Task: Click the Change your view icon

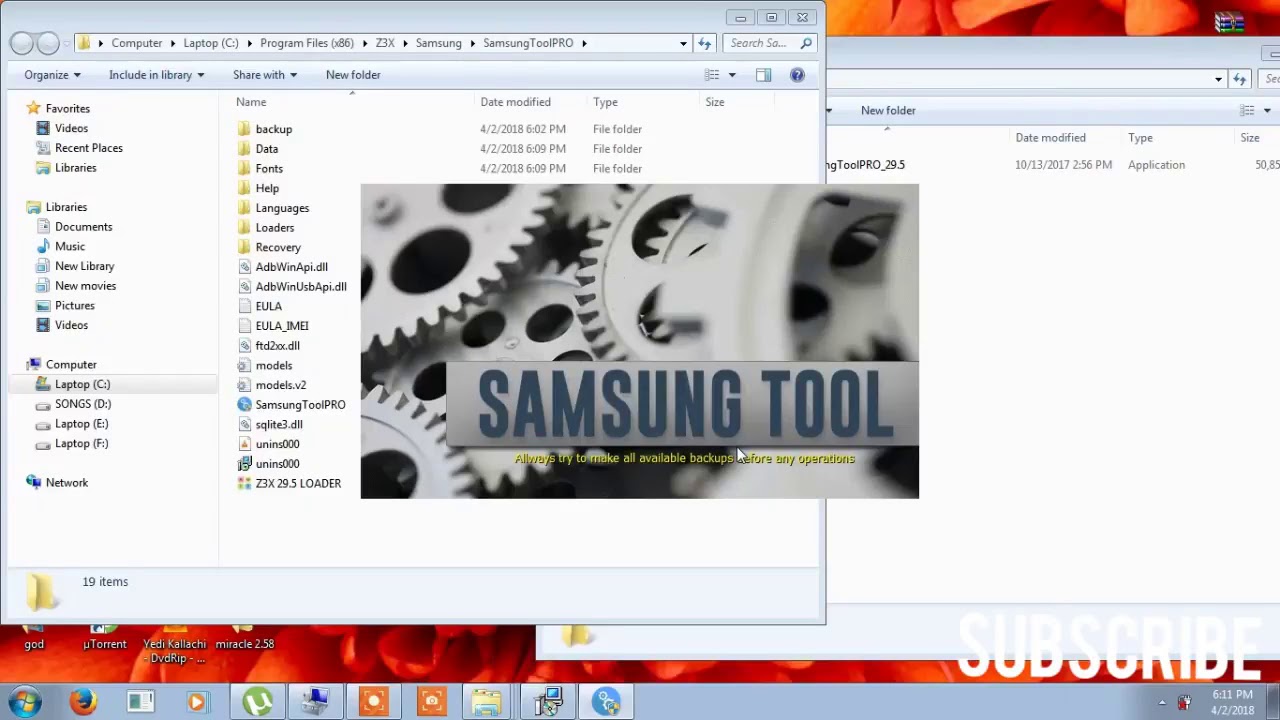Action: point(712,75)
